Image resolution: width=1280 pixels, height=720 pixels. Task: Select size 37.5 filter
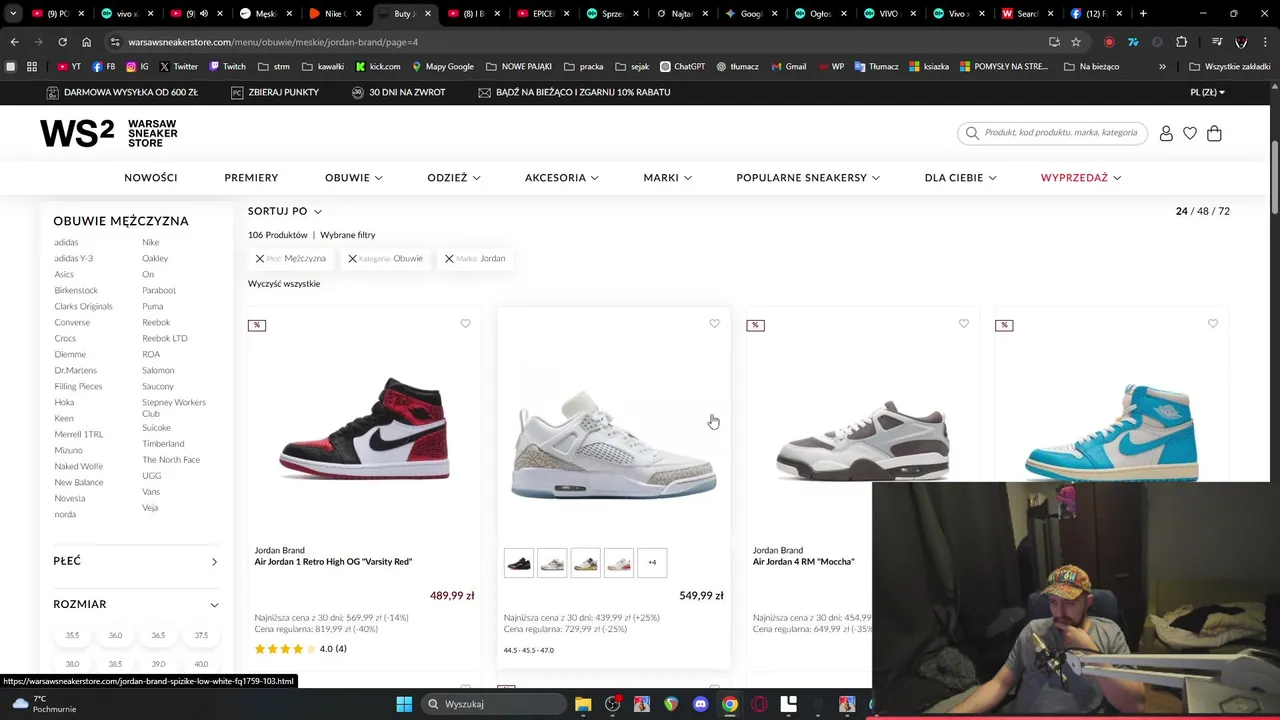(x=201, y=635)
